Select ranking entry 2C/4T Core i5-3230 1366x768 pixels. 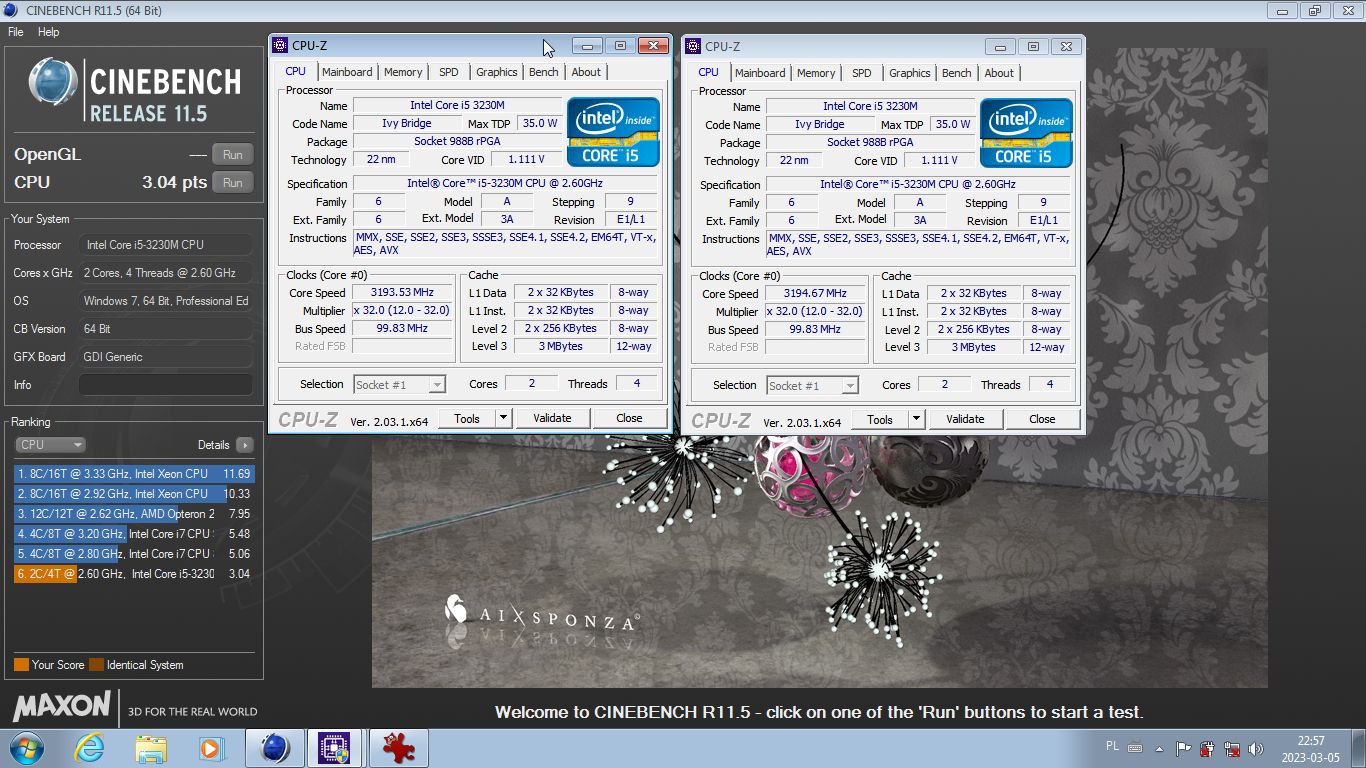[134, 574]
